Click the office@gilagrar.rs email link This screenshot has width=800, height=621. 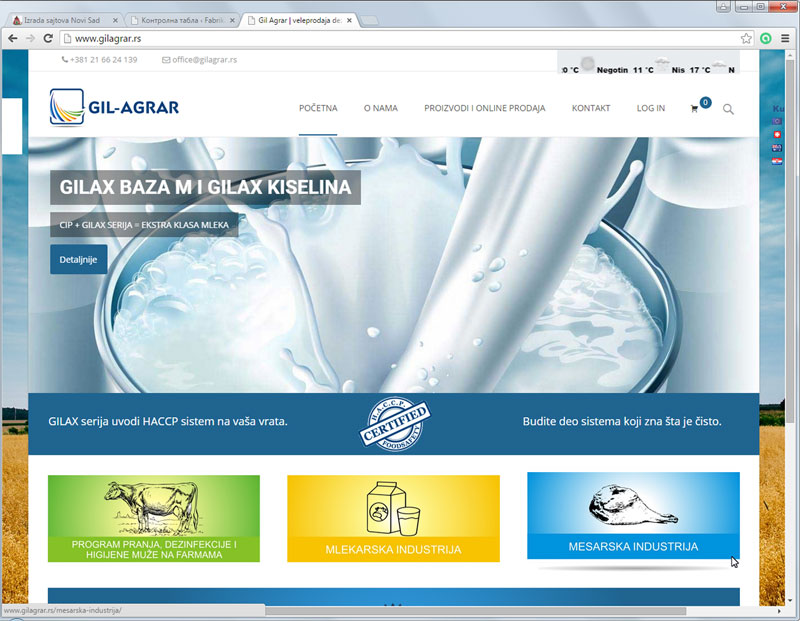click(x=205, y=60)
